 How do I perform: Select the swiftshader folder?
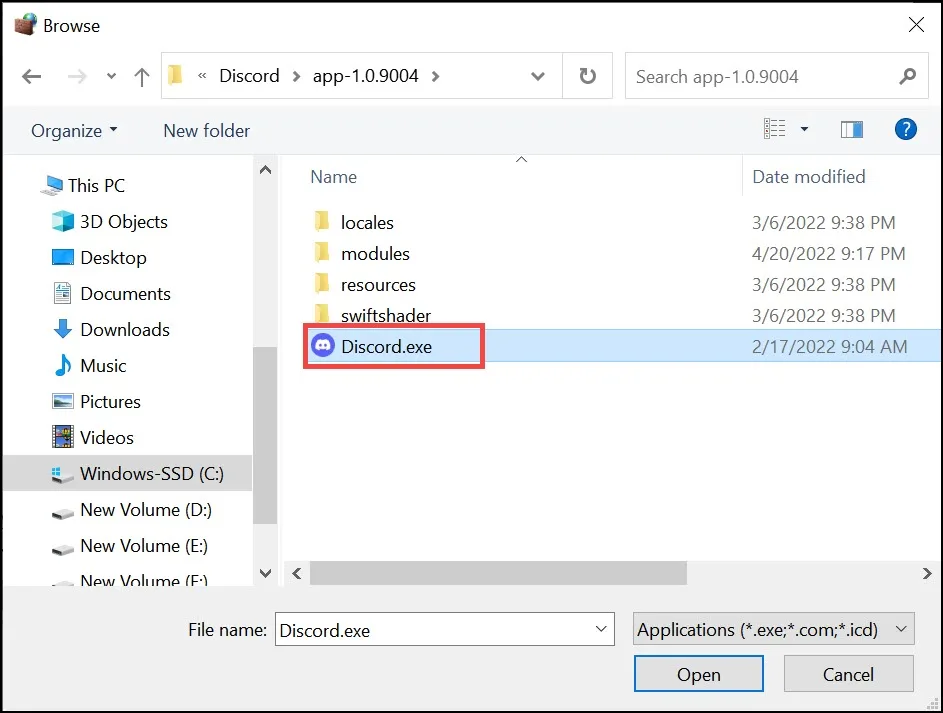tap(385, 316)
